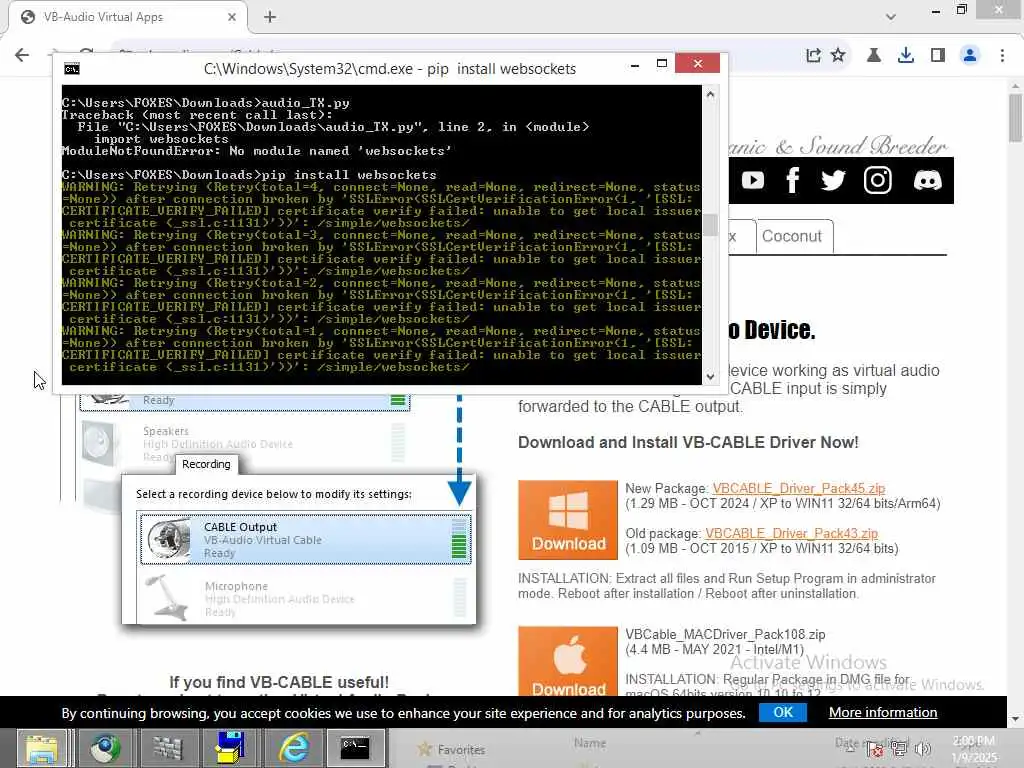The height and width of the screenshot is (768, 1024).
Task: Close the VB-Audio Virtual Apps tab
Action: coord(231,17)
